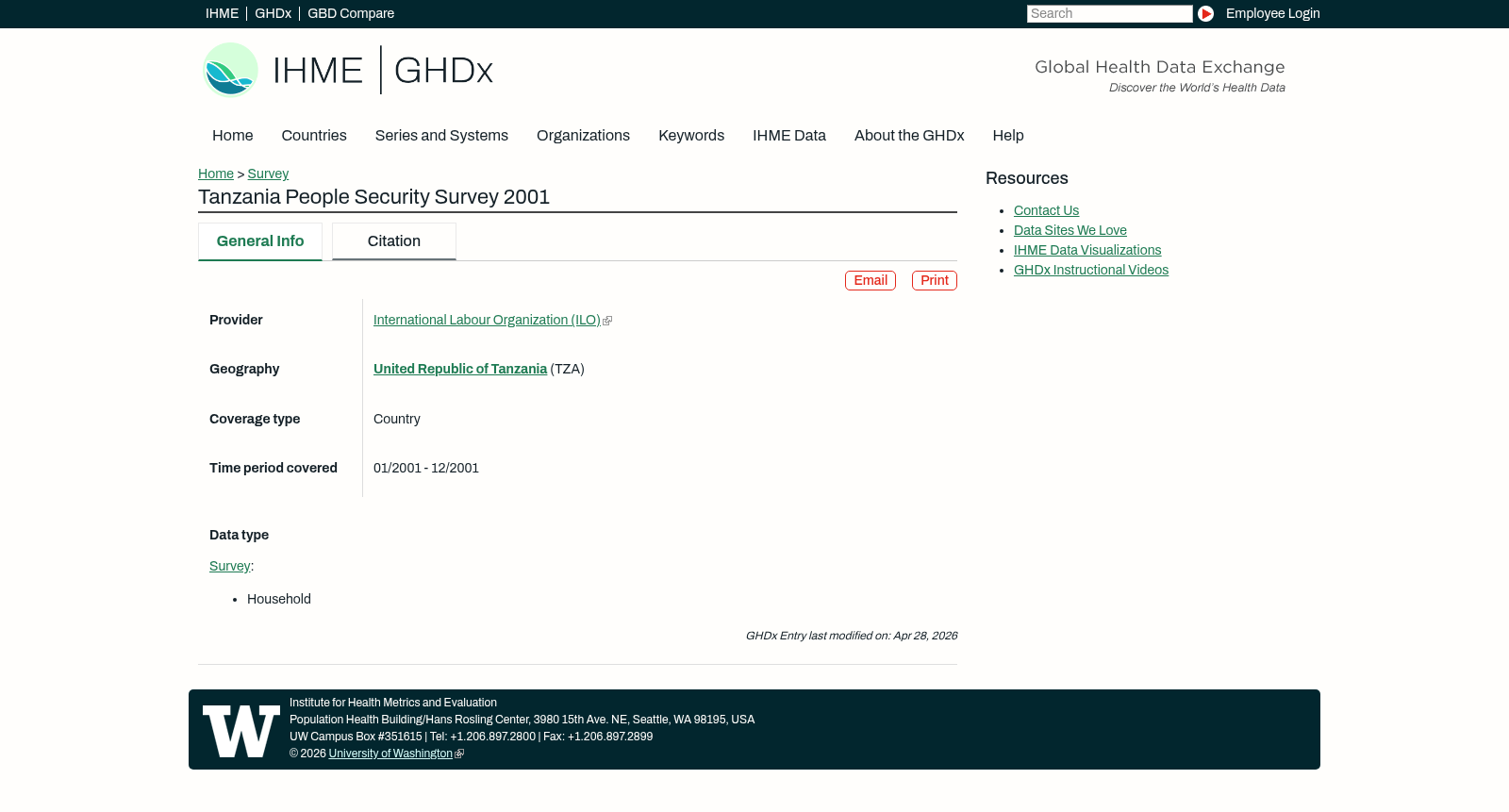Image resolution: width=1509 pixels, height=812 pixels.
Task: Open the Countries menu item
Action: 314,136
